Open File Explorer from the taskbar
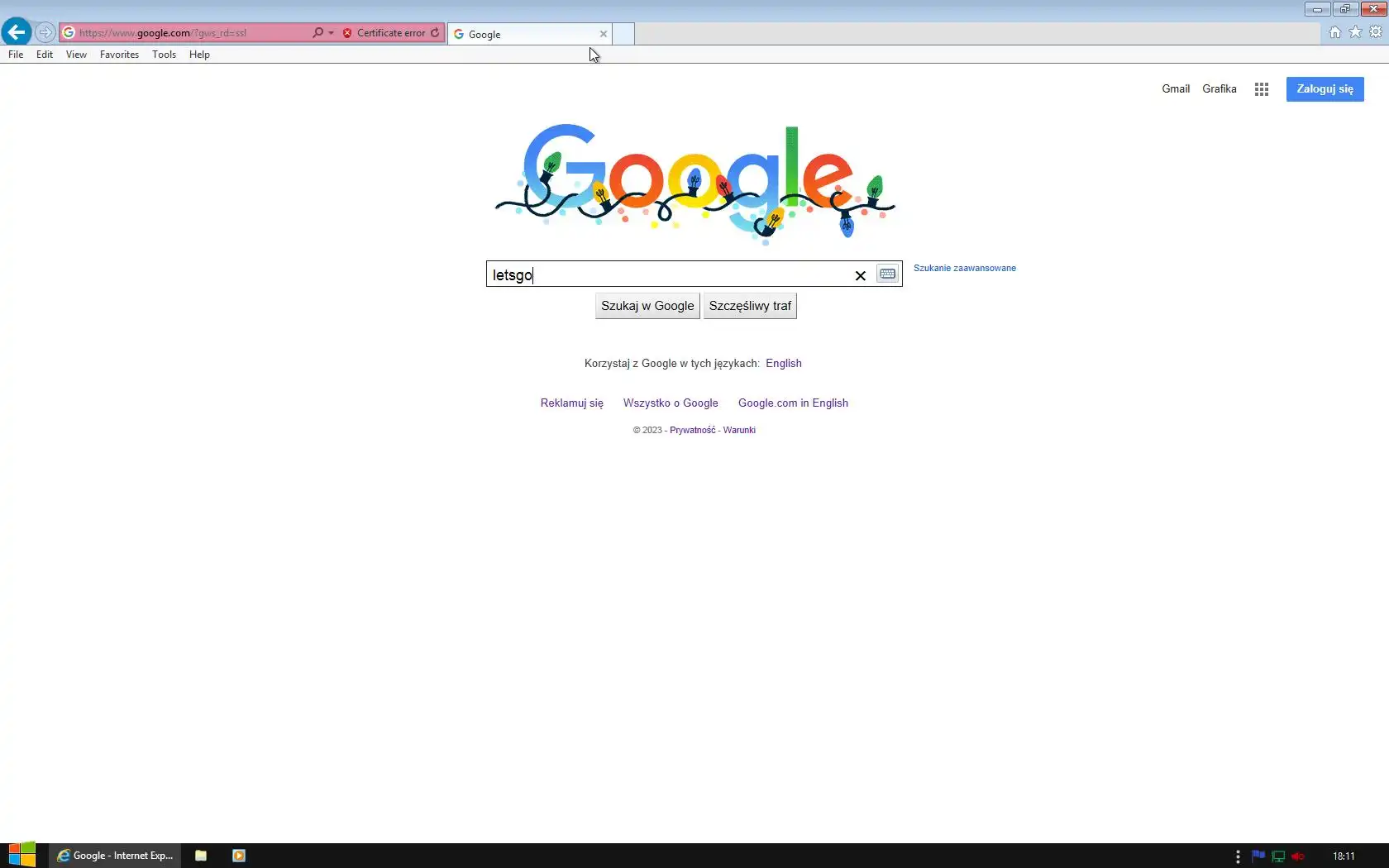 pyautogui.click(x=201, y=856)
